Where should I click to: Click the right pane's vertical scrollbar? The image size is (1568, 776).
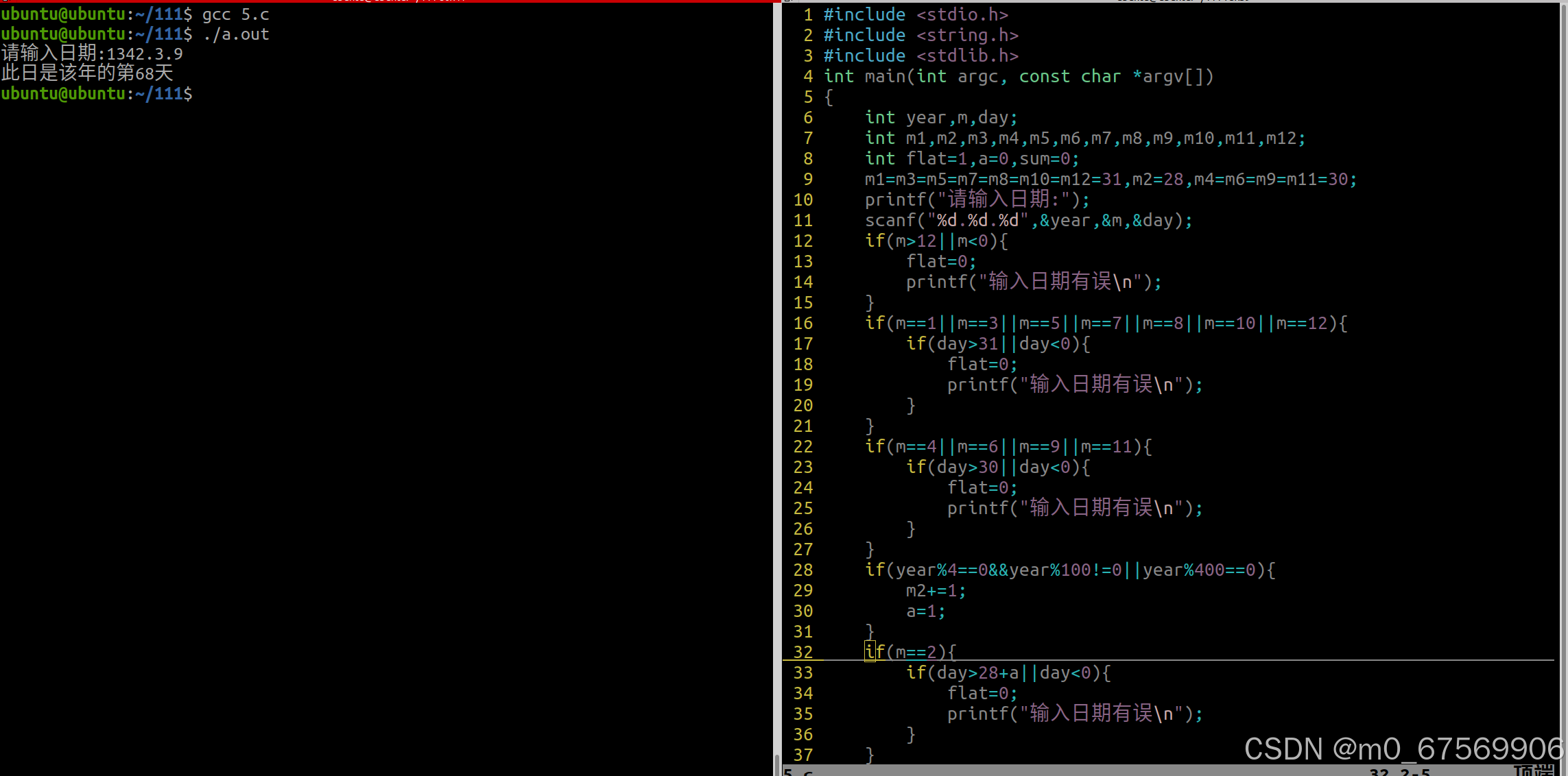[1564, 384]
